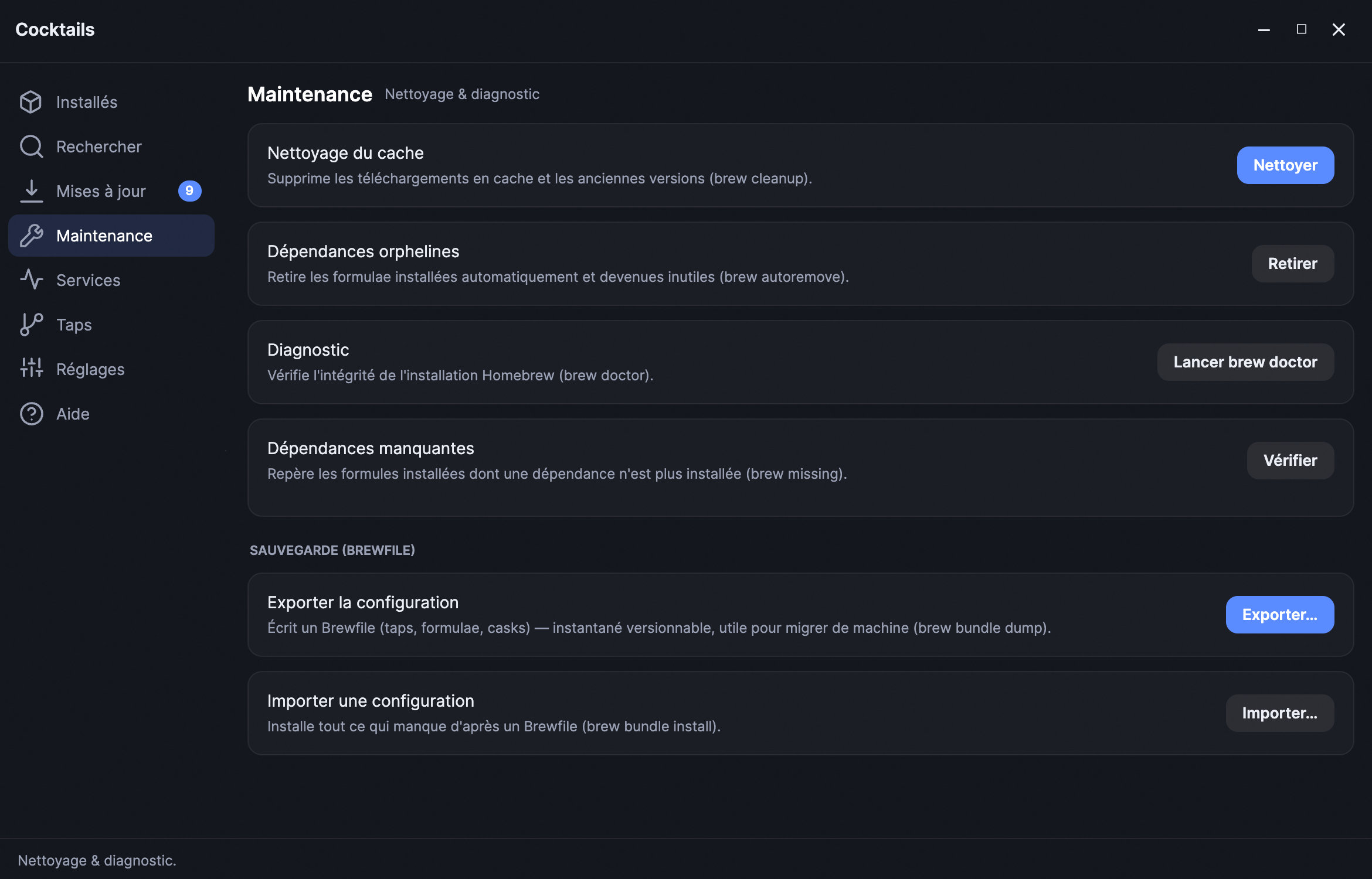Open the Réglages sidebar label
The height and width of the screenshot is (879, 1372).
point(90,369)
